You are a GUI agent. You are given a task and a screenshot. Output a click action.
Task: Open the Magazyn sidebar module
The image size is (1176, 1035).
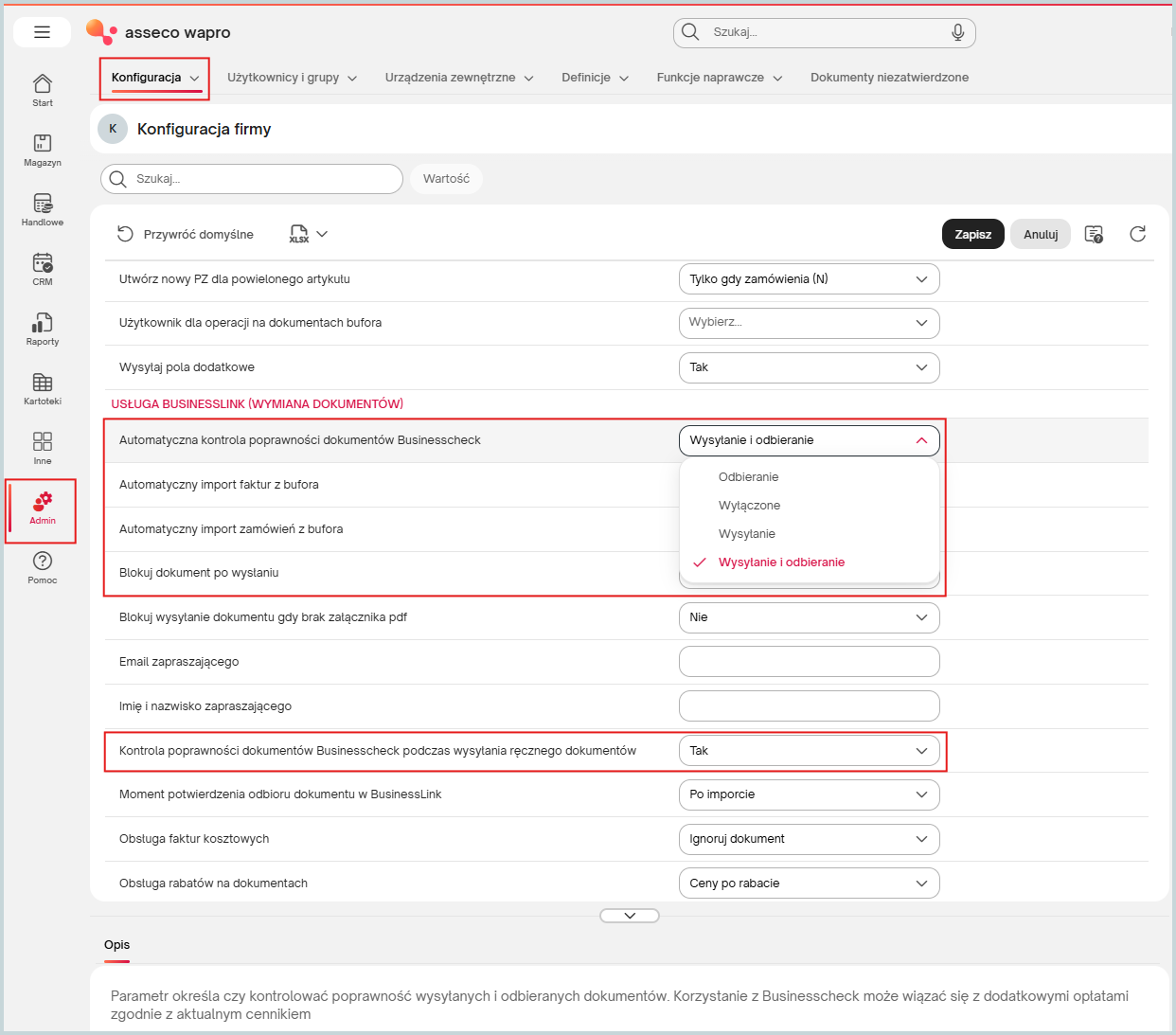pos(43,150)
